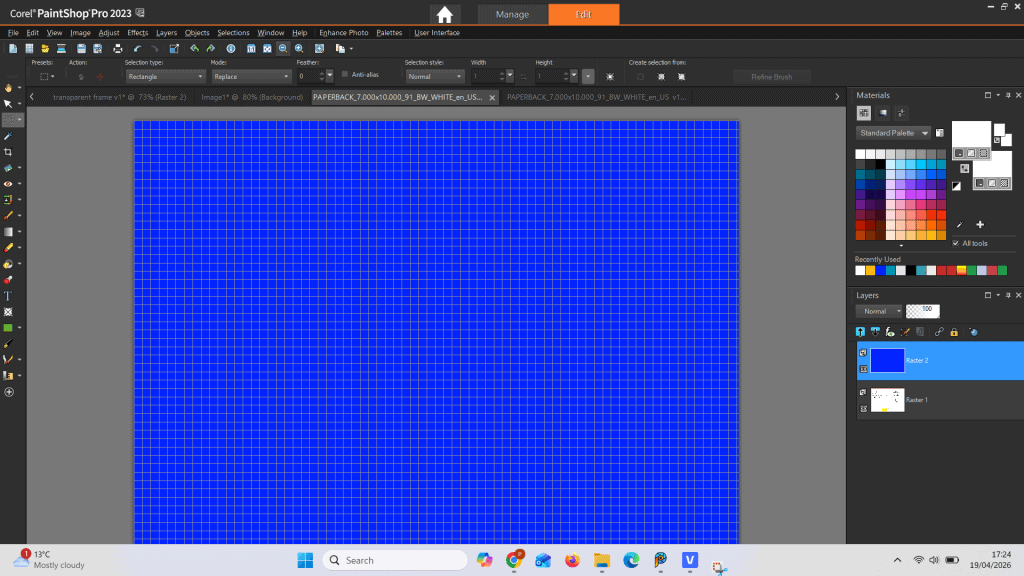The image size is (1024, 576).
Task: Click the Open folder icon in the toolbar
Action: point(45,48)
